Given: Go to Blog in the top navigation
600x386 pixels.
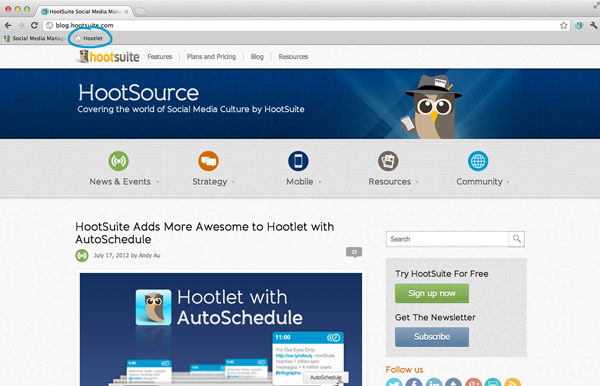Looking at the screenshot, I should click(x=257, y=57).
